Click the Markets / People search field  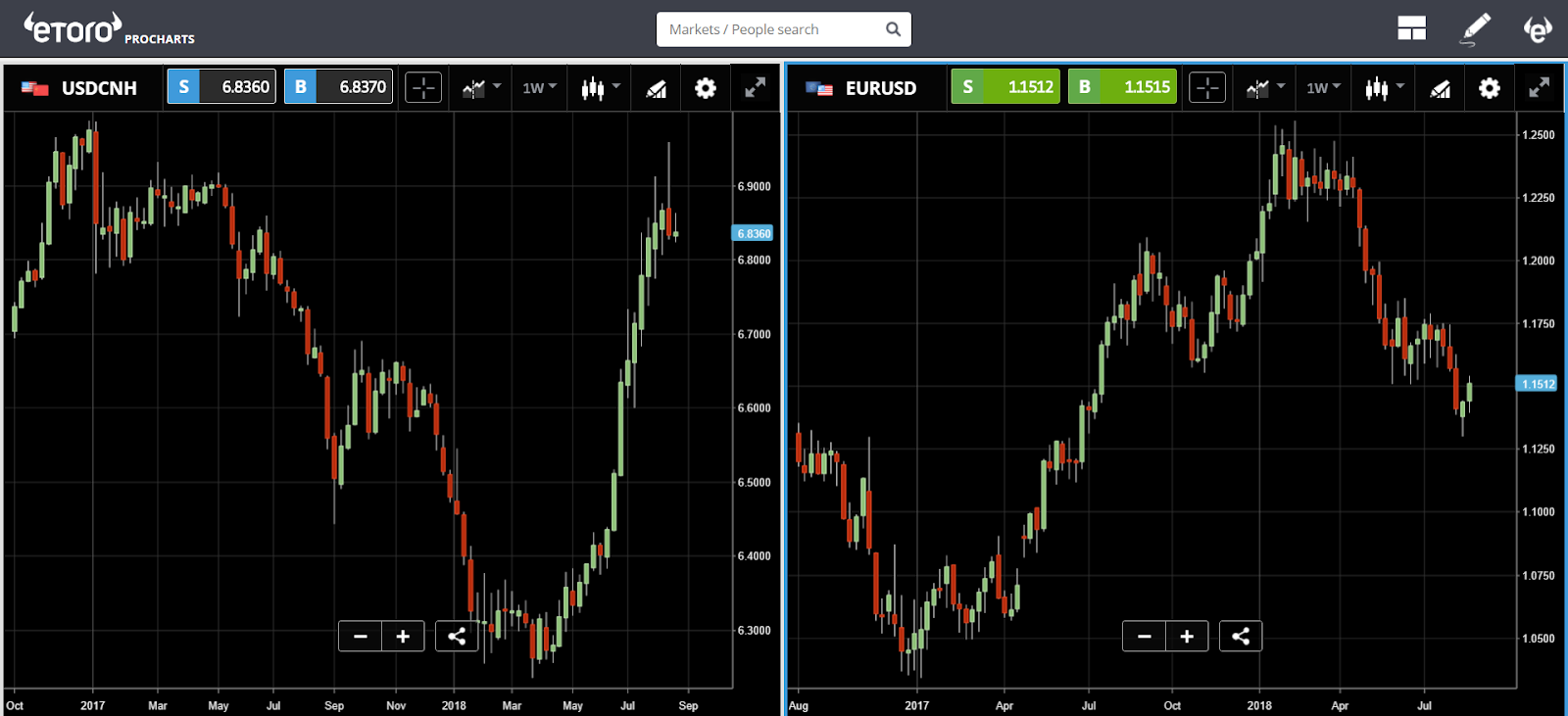784,29
